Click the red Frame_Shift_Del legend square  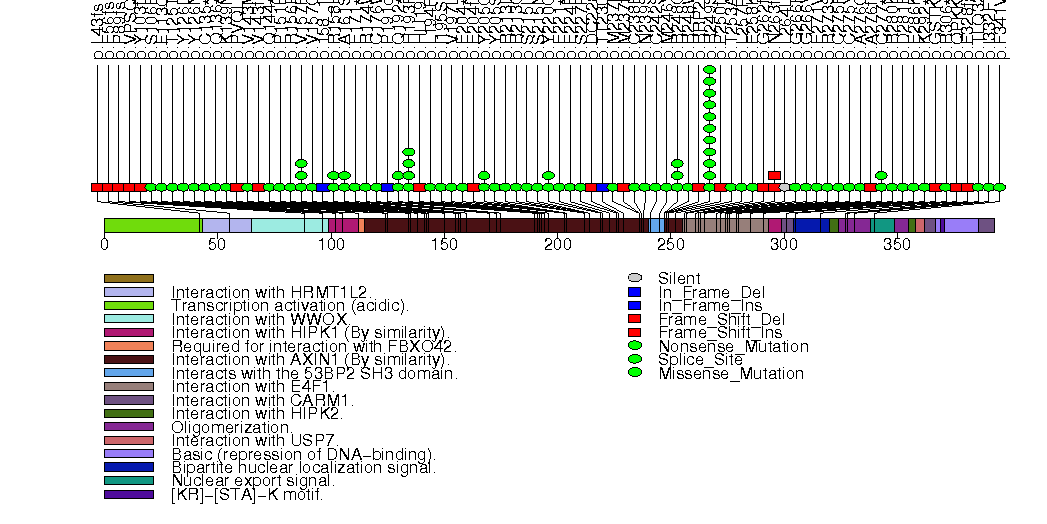[634, 319]
